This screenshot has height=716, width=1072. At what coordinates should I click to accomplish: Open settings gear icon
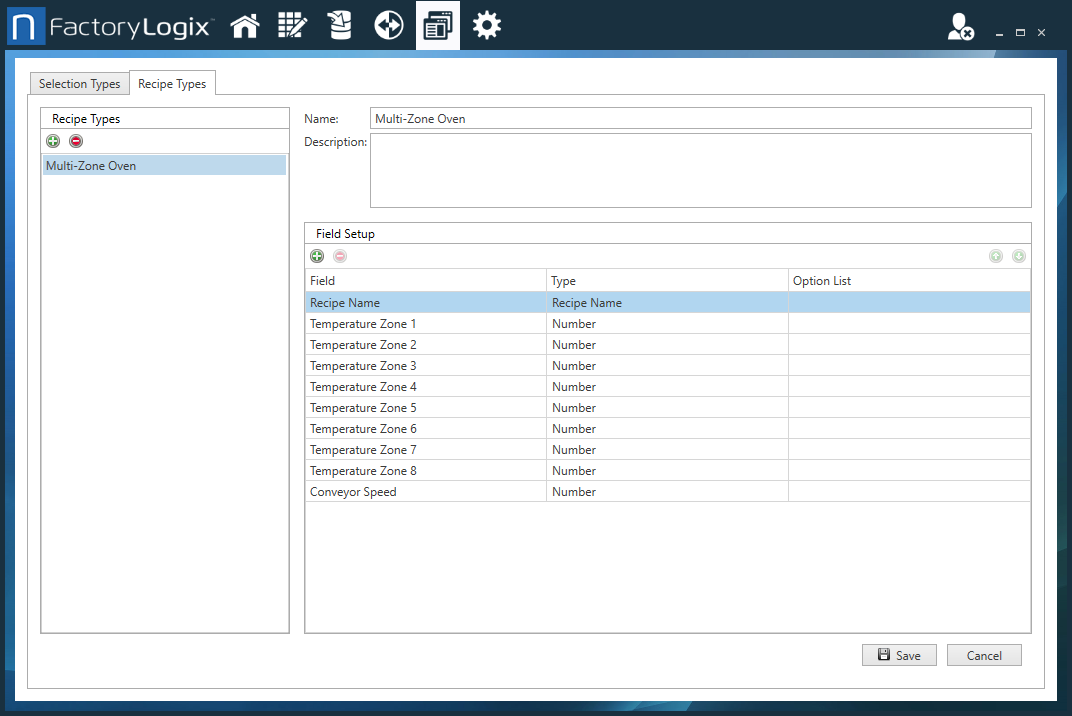(487, 26)
